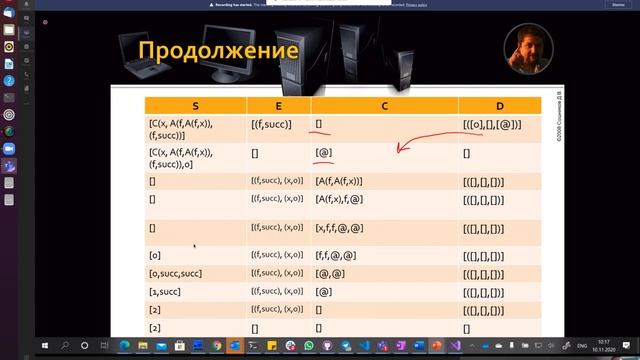Open the terminal on the taskbar
Image resolution: width=640 pixels, height=360 pixels.
pyautogui.click(x=253, y=346)
